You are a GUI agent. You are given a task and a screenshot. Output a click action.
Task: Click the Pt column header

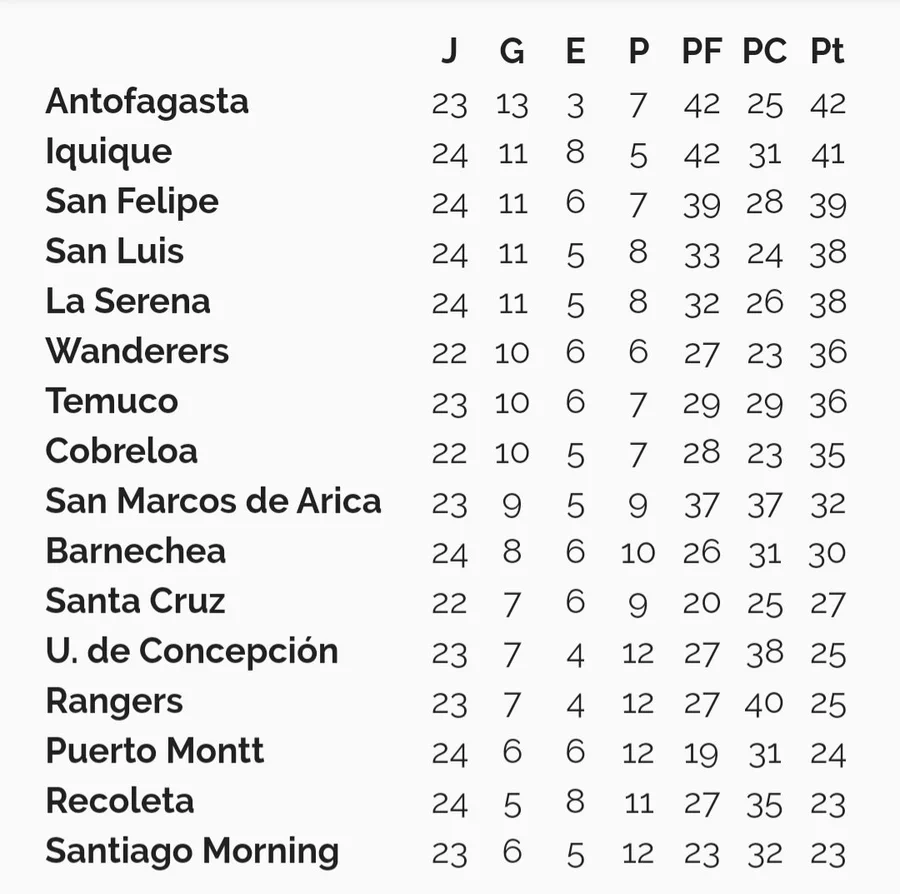[x=828, y=52]
